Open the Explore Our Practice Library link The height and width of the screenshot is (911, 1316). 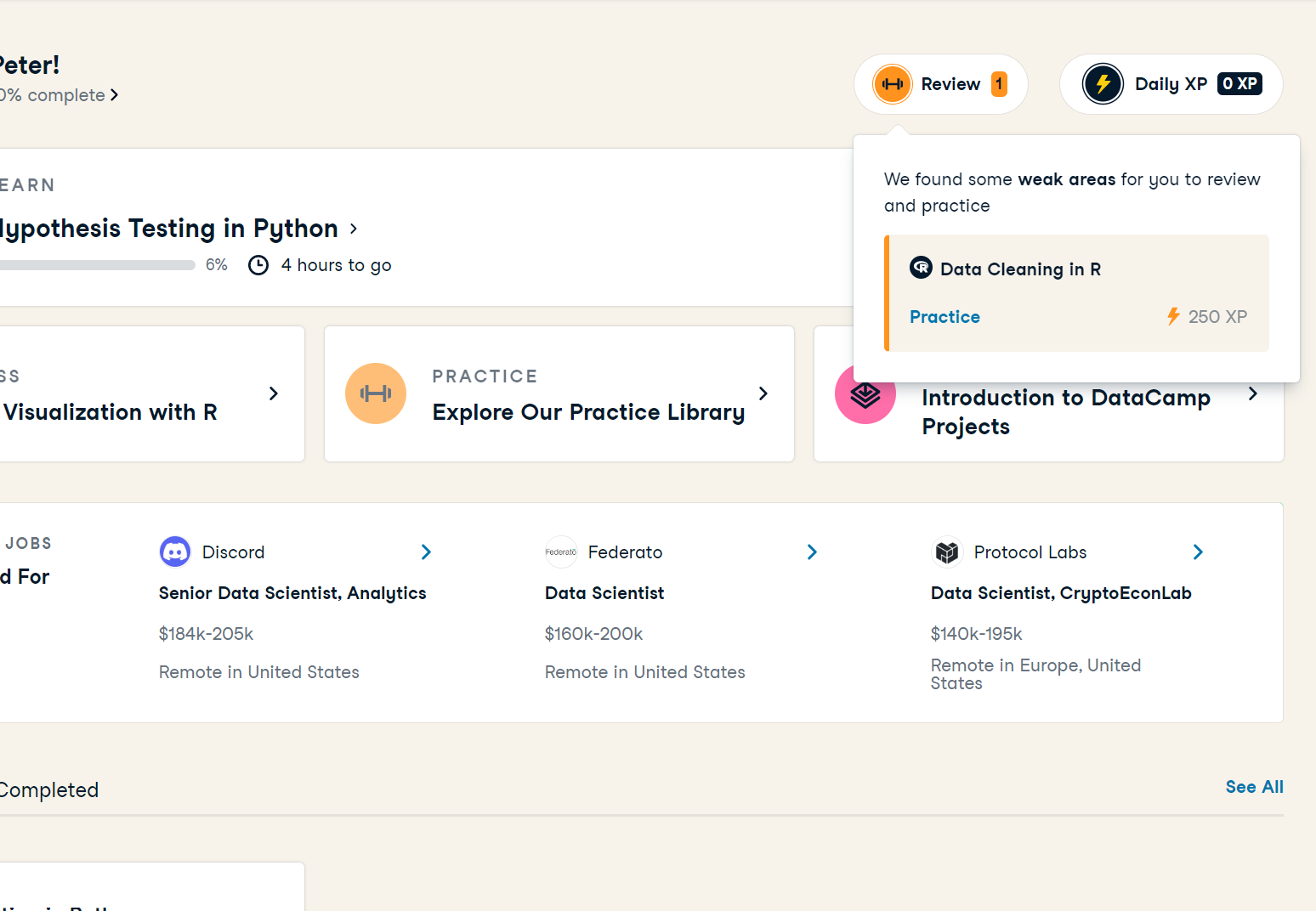[588, 412]
